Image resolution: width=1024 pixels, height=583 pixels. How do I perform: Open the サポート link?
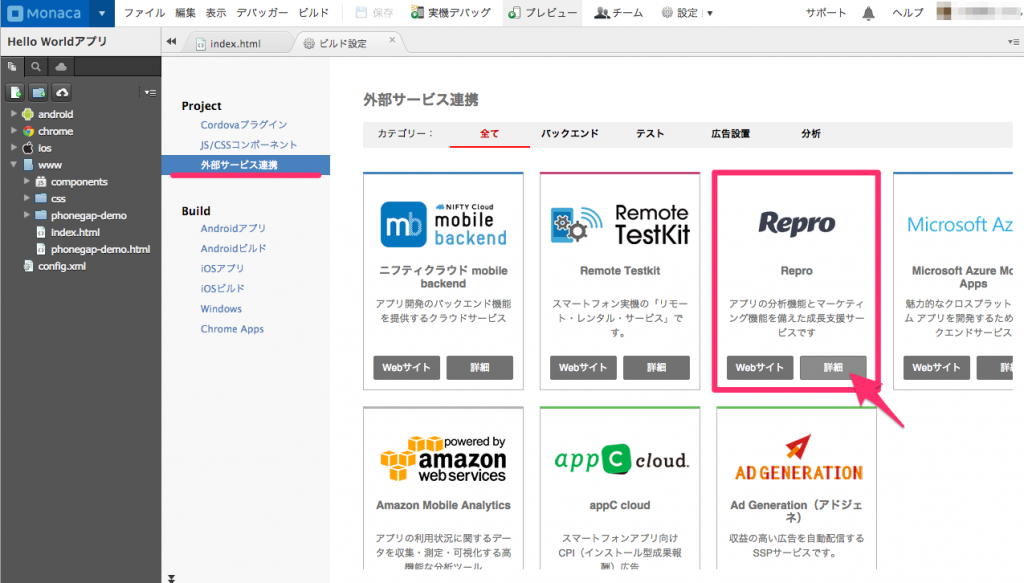(825, 13)
